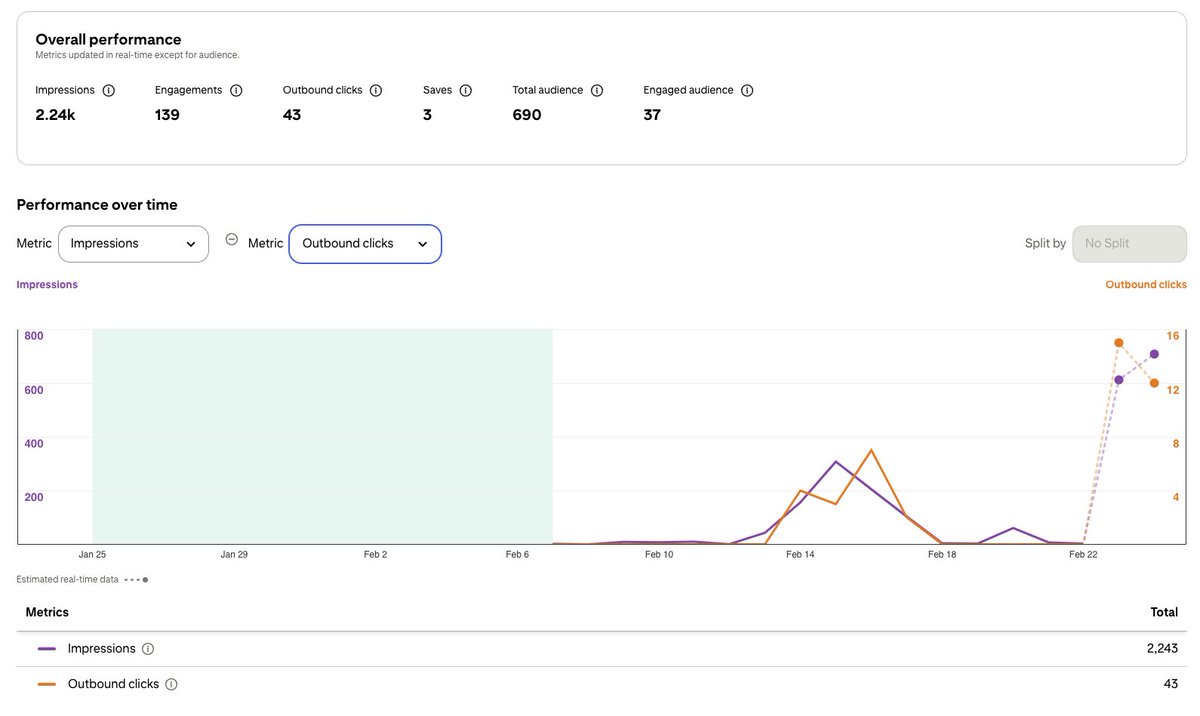Click info icon in Outbound clicks table row

[x=171, y=685]
